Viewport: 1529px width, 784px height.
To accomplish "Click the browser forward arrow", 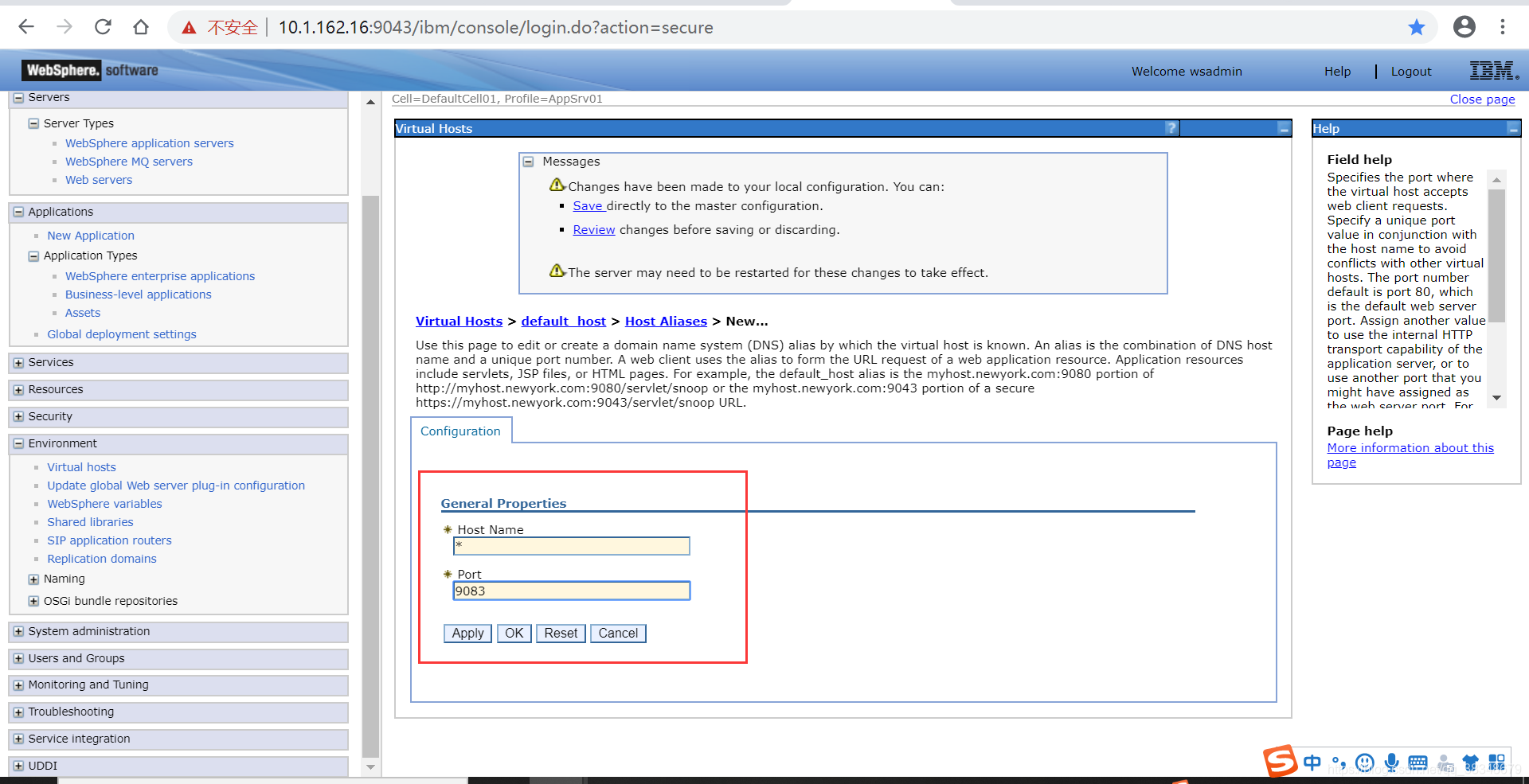I will pos(65,27).
